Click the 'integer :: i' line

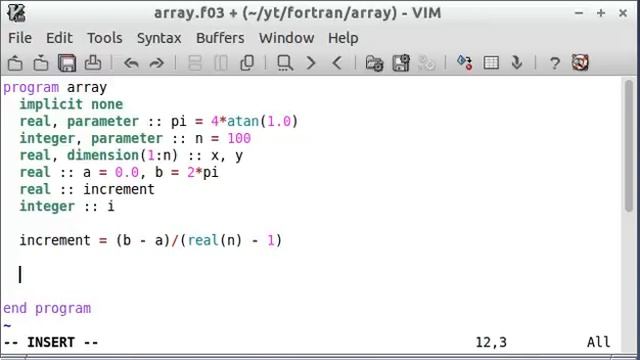tap(67, 207)
